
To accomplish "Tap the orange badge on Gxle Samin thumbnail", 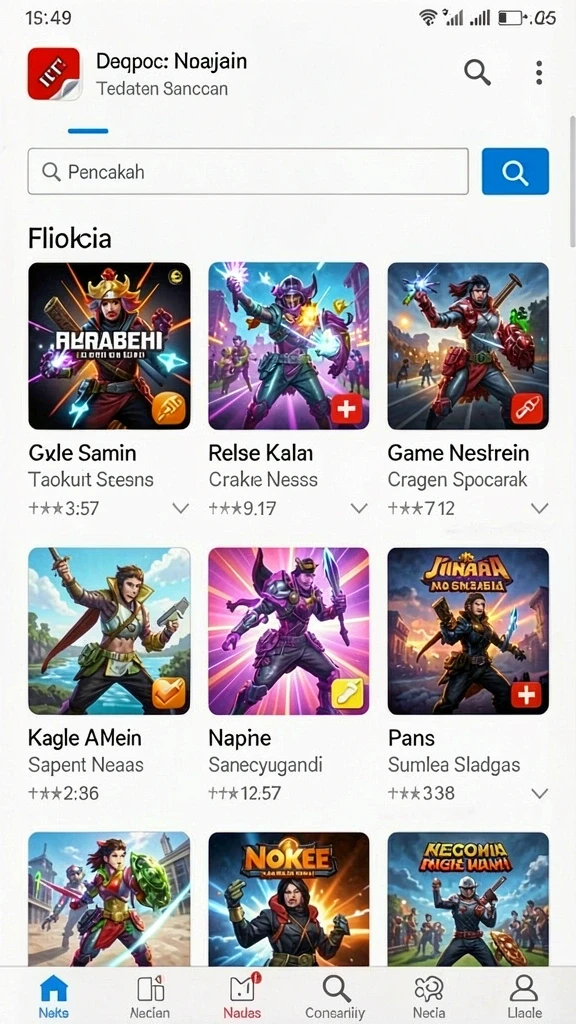I will pyautogui.click(x=168, y=409).
